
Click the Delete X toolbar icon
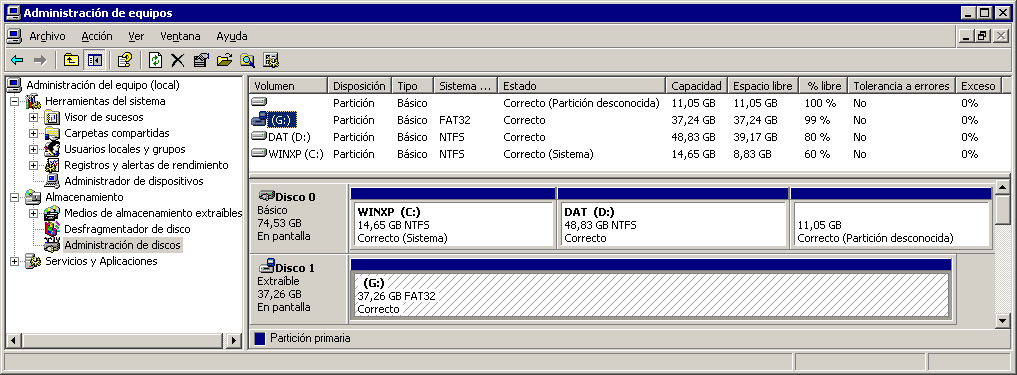[x=177, y=60]
